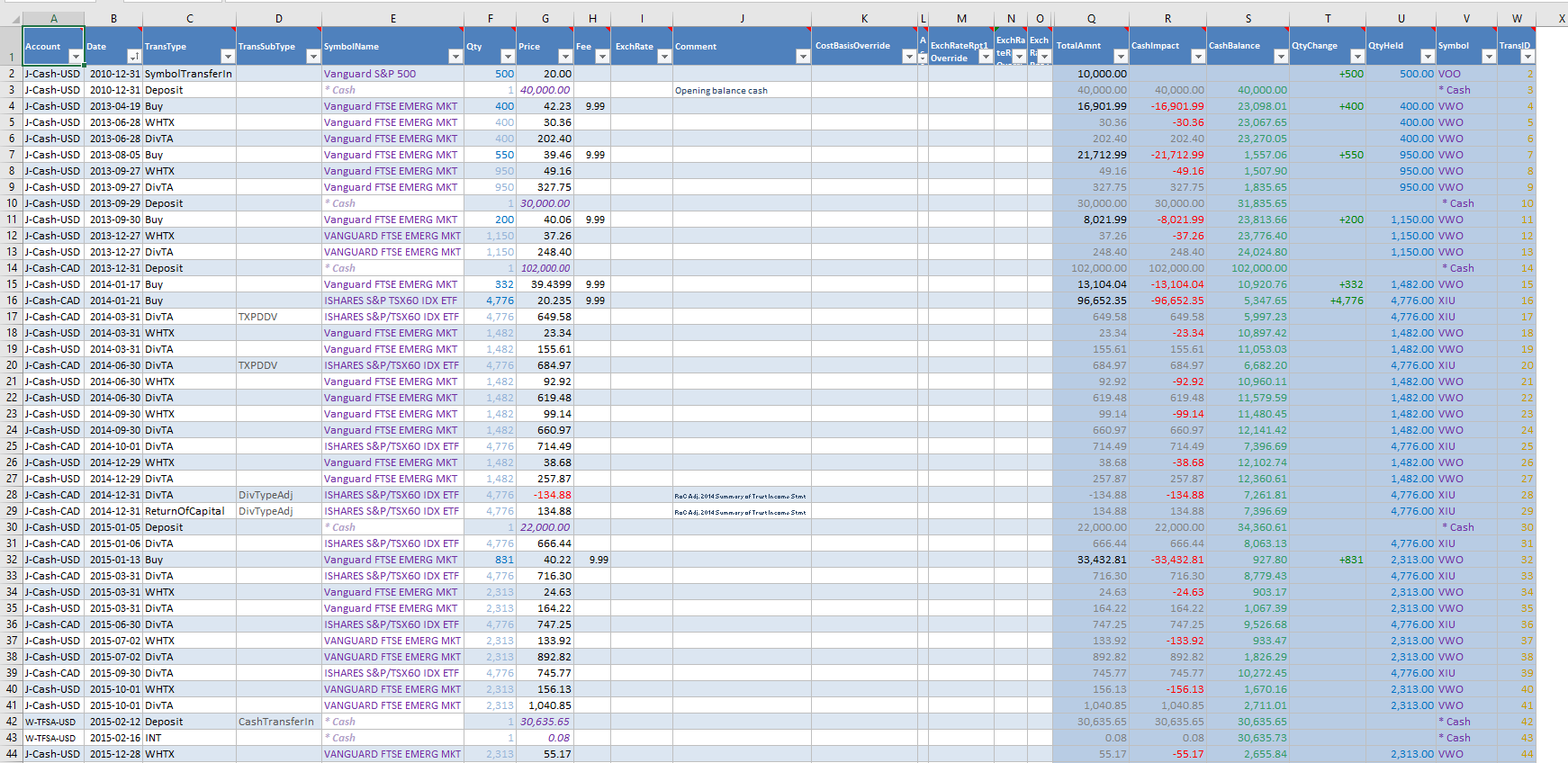
Task: Click the Comment column filter arrow
Action: pos(802,57)
